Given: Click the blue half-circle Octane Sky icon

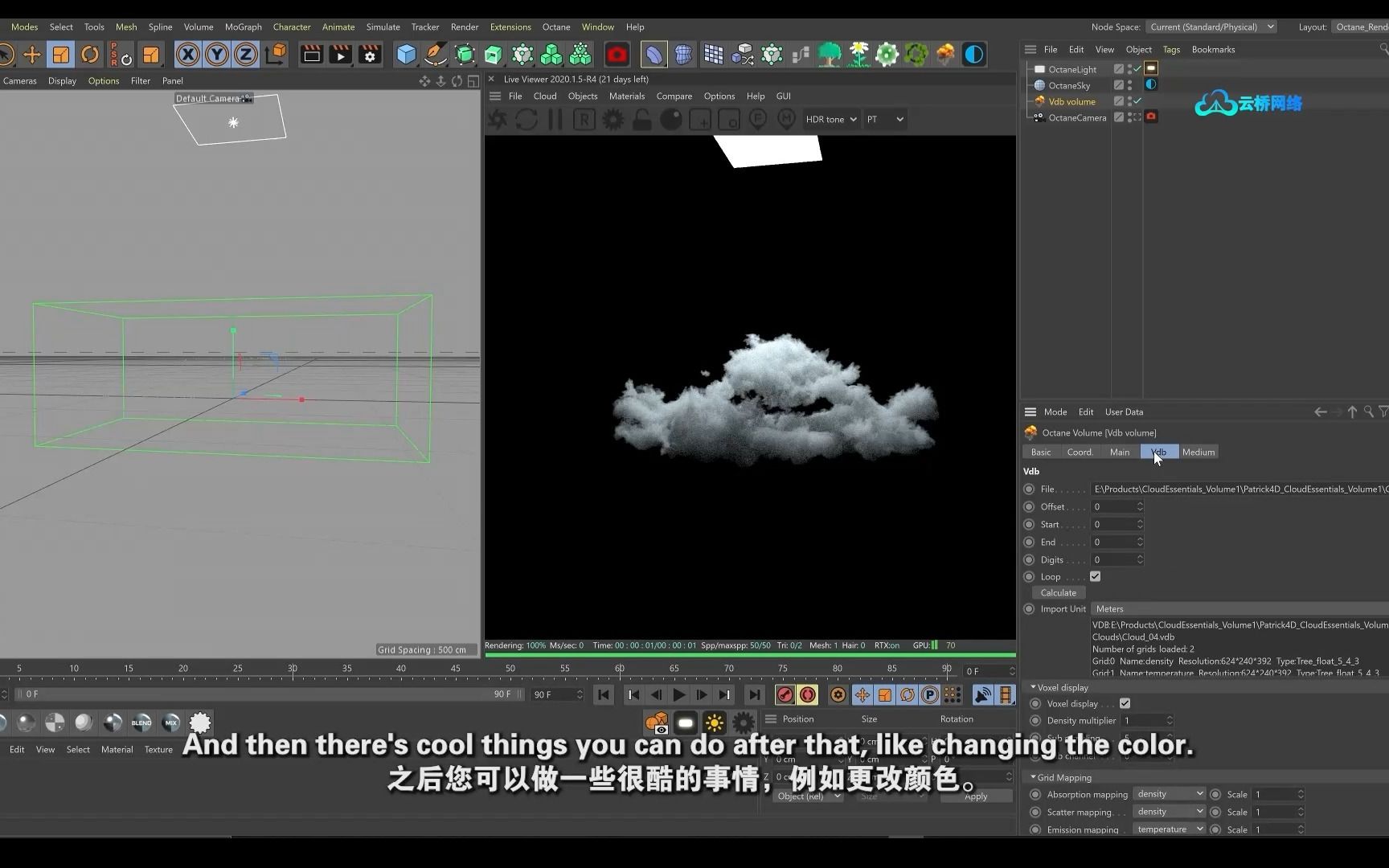Looking at the screenshot, I should [x=974, y=55].
